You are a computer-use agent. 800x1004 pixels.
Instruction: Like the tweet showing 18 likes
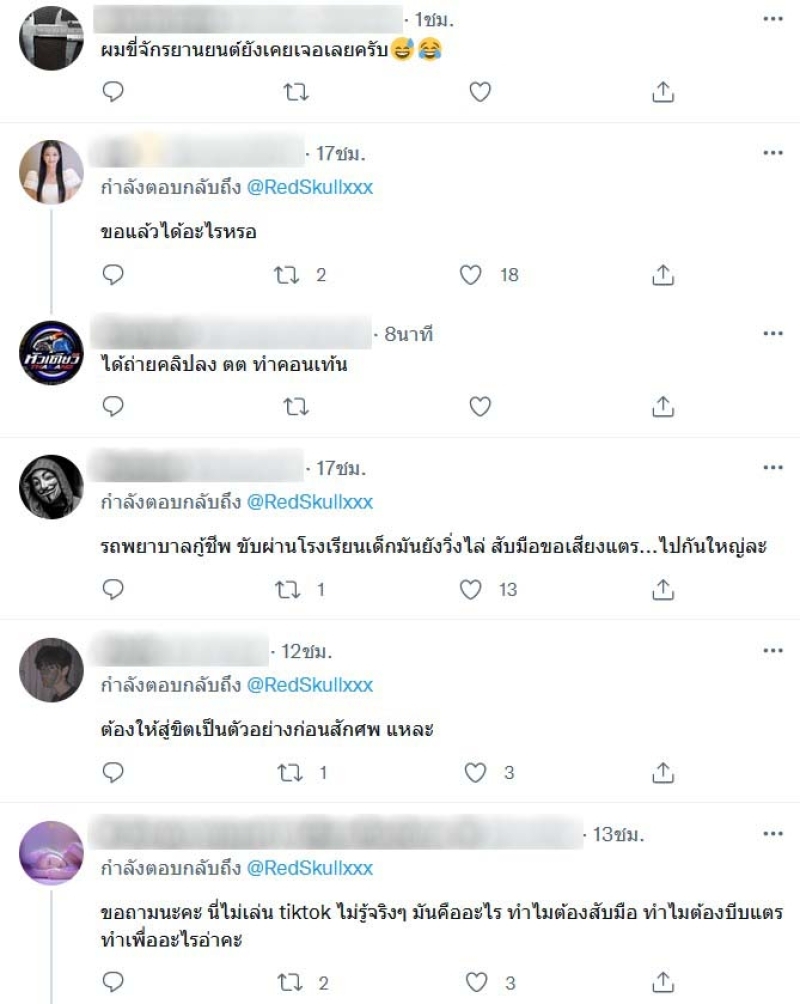471,275
